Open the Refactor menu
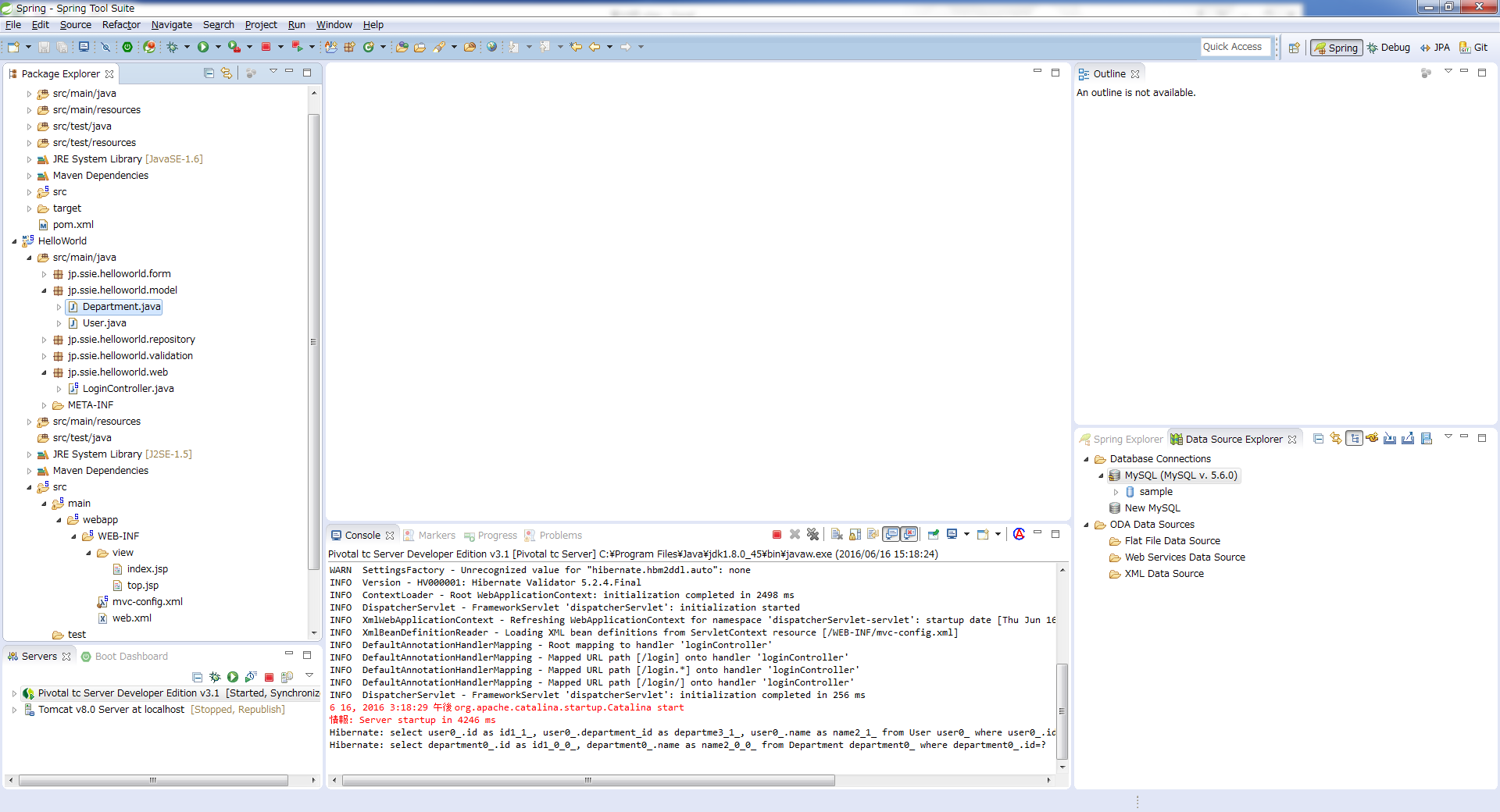Screen dimensions: 1500x812 [x=121, y=25]
